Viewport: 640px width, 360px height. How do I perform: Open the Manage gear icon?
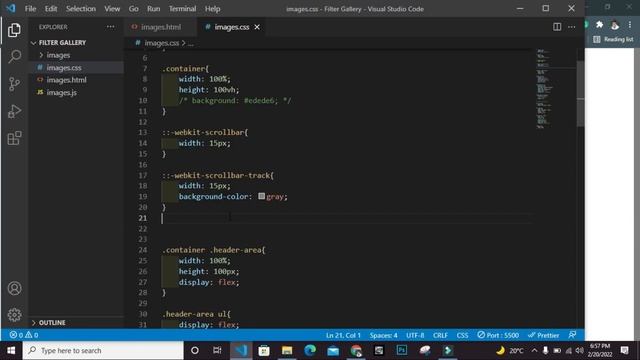pyautogui.click(x=14, y=315)
